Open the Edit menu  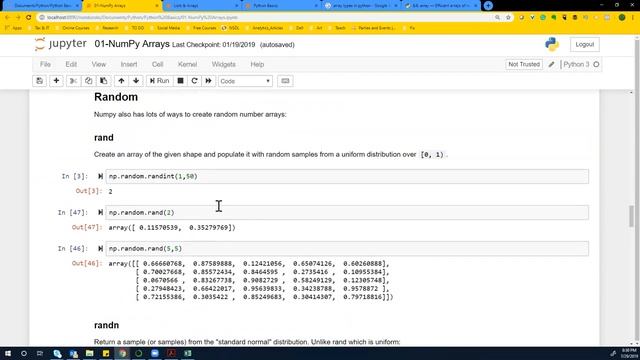71,64
